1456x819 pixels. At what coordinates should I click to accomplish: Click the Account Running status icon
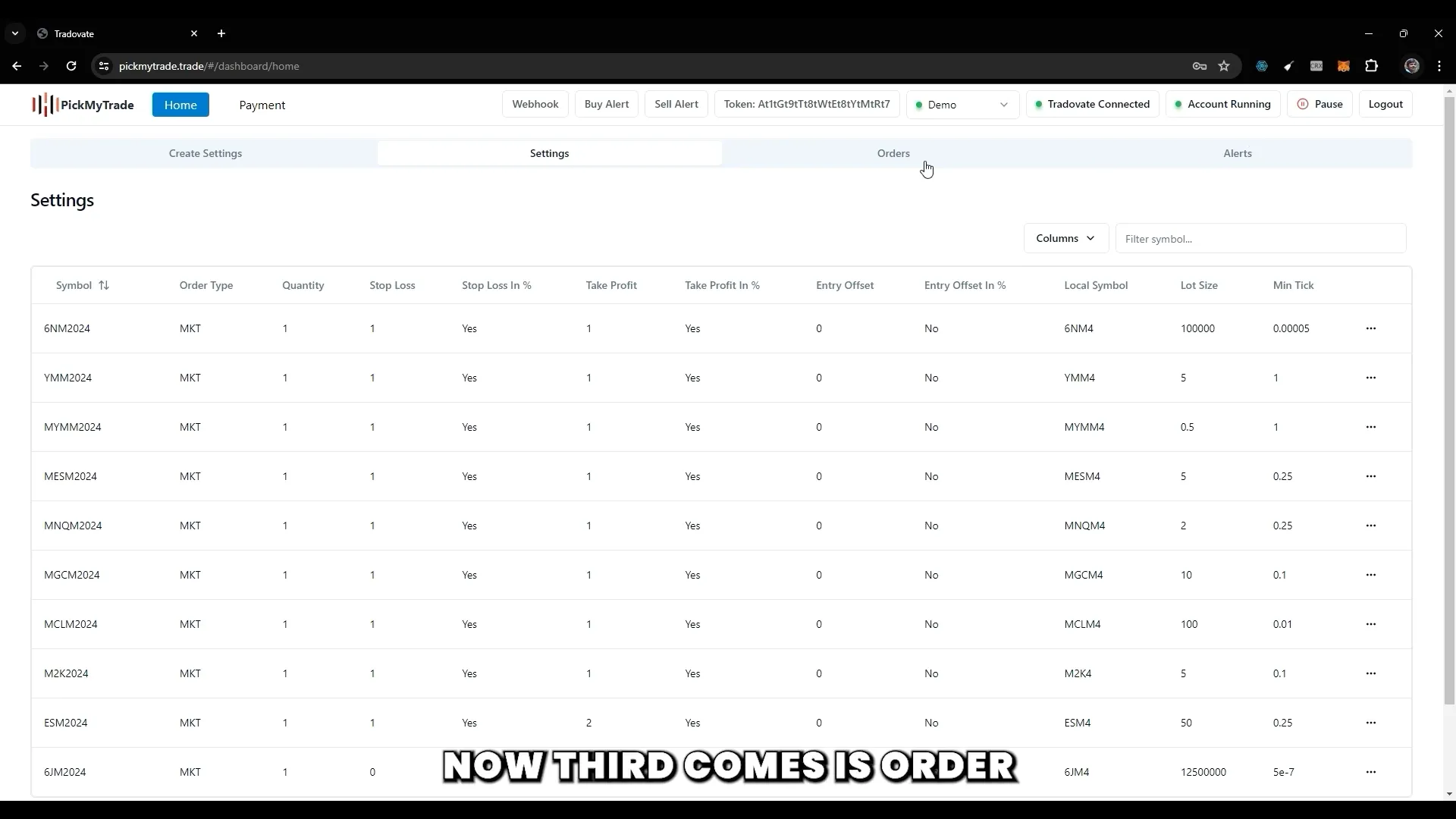click(x=1177, y=104)
